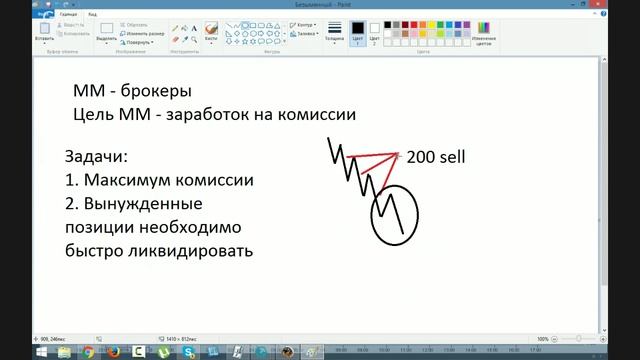640x360 pixels.
Task: Open the Paint help question icon
Action: click(603, 14)
